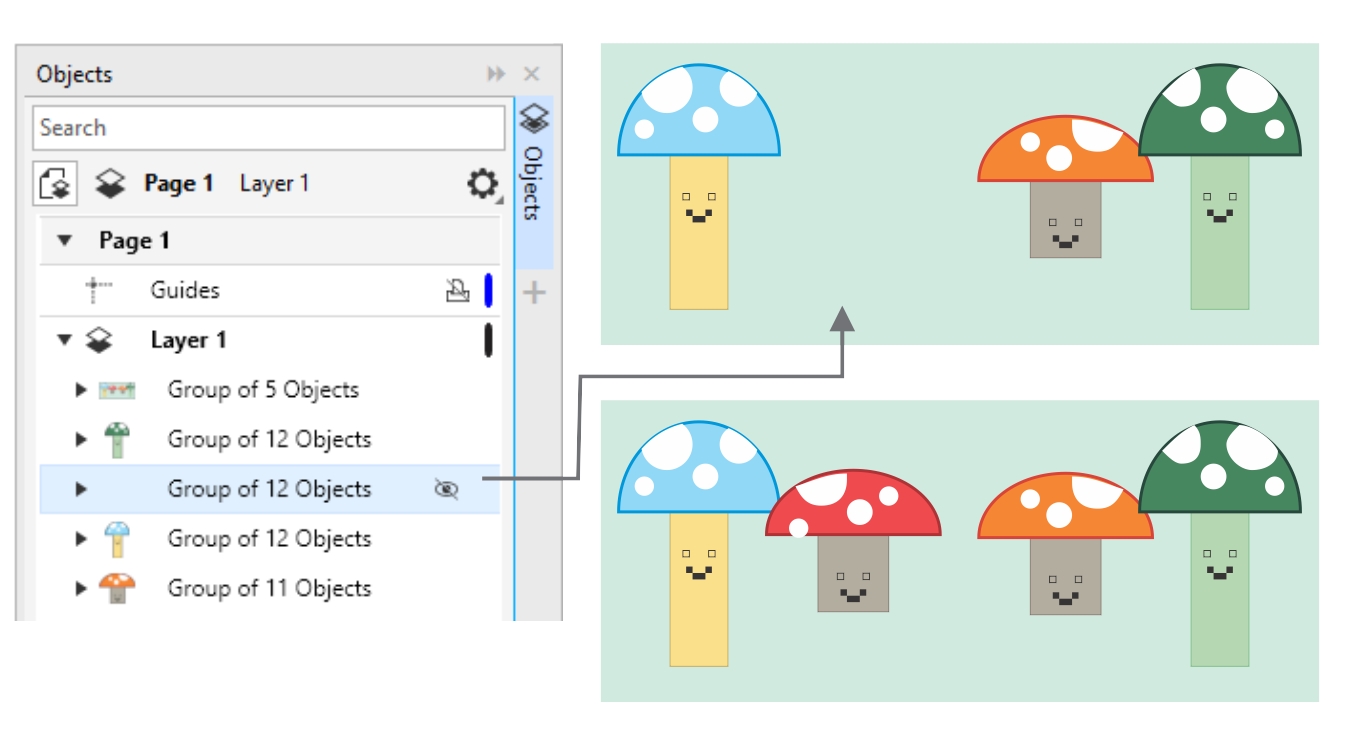Show the hidden Group of 12 Objects
The image size is (1350, 750).
coord(446,489)
